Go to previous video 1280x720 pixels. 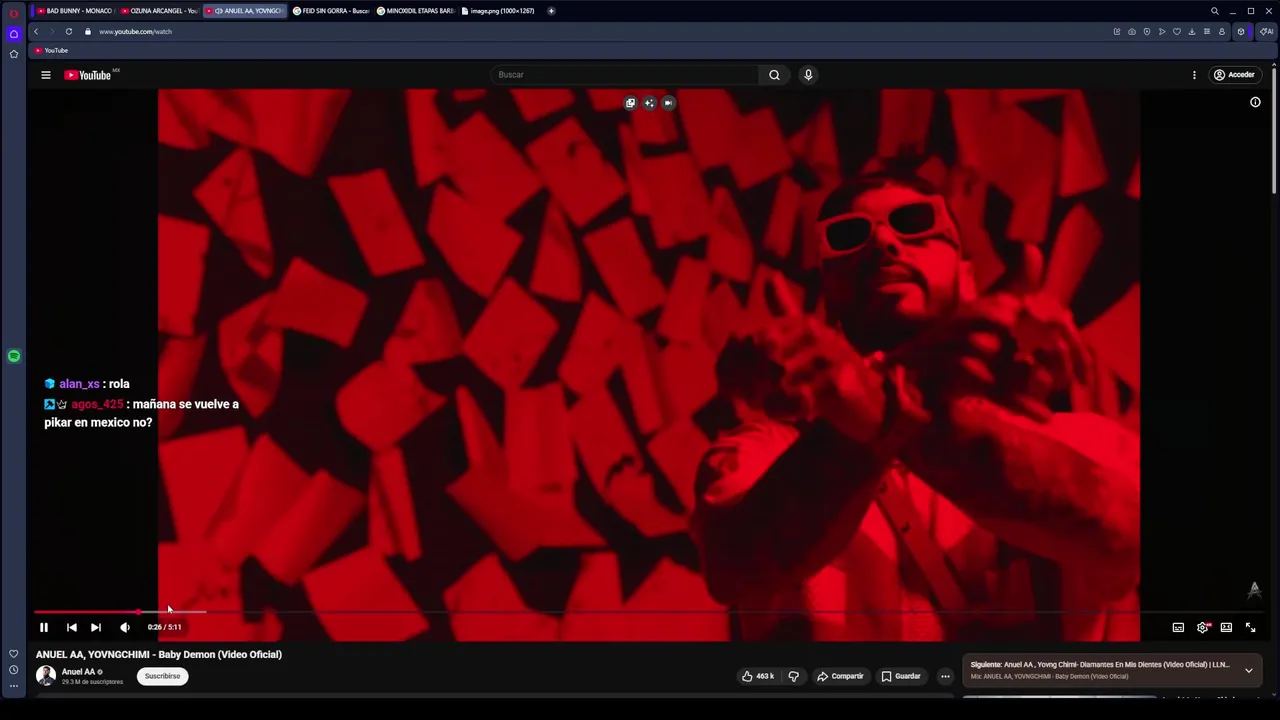coord(72,627)
